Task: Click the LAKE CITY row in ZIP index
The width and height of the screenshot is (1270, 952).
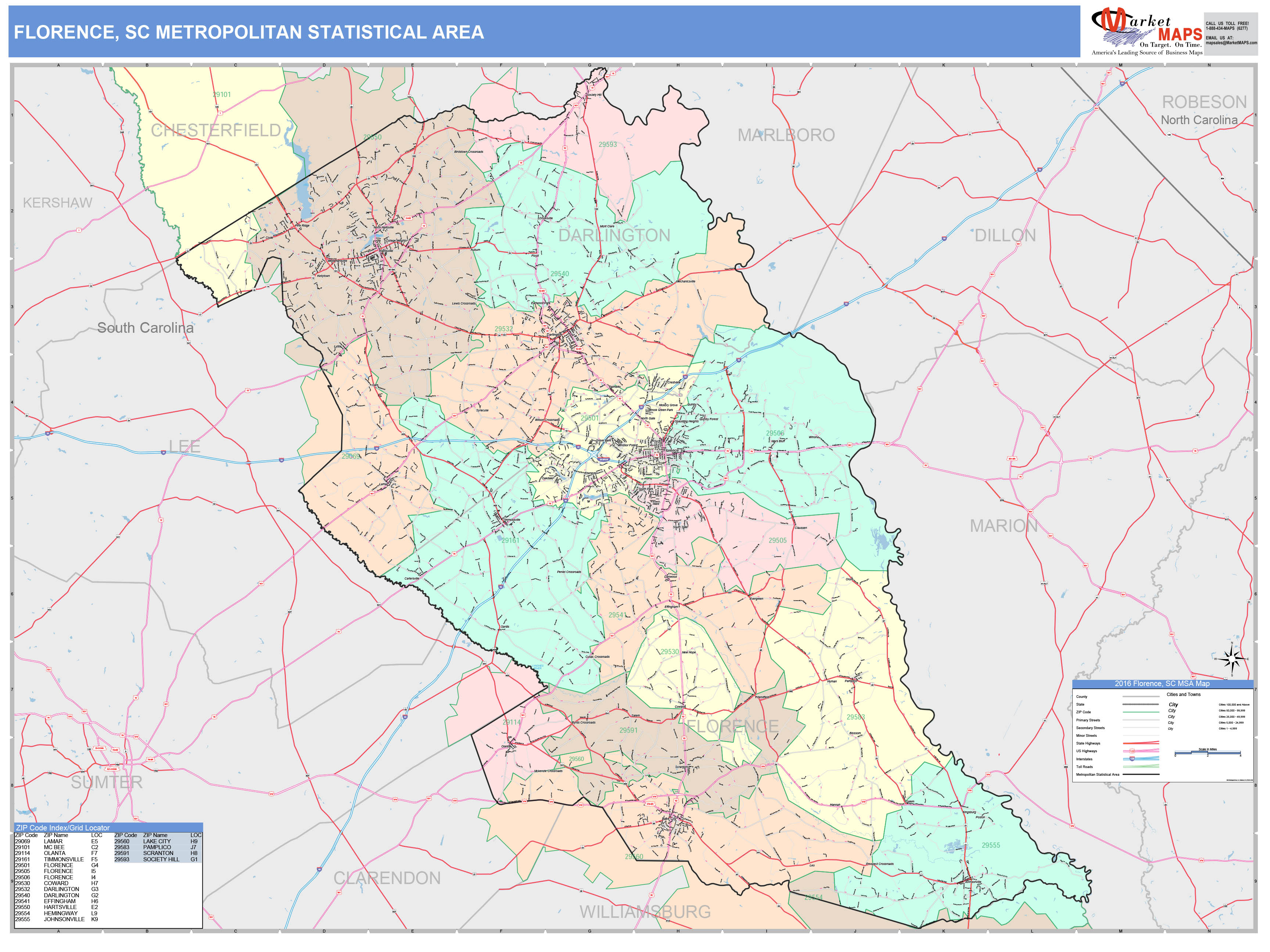Action: [x=156, y=841]
